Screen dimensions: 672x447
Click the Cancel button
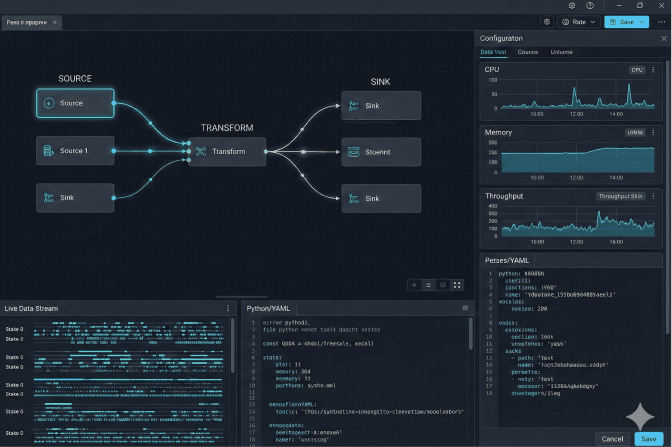click(x=612, y=438)
